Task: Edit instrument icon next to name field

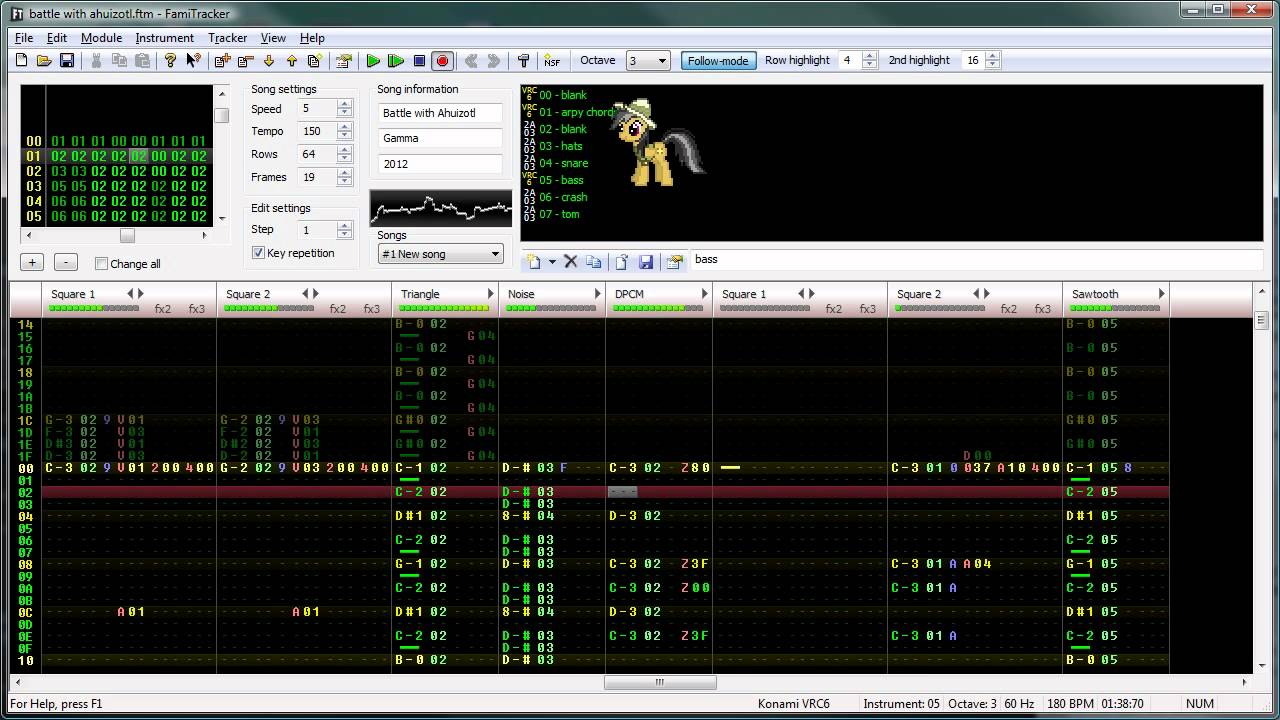Action: click(675, 262)
